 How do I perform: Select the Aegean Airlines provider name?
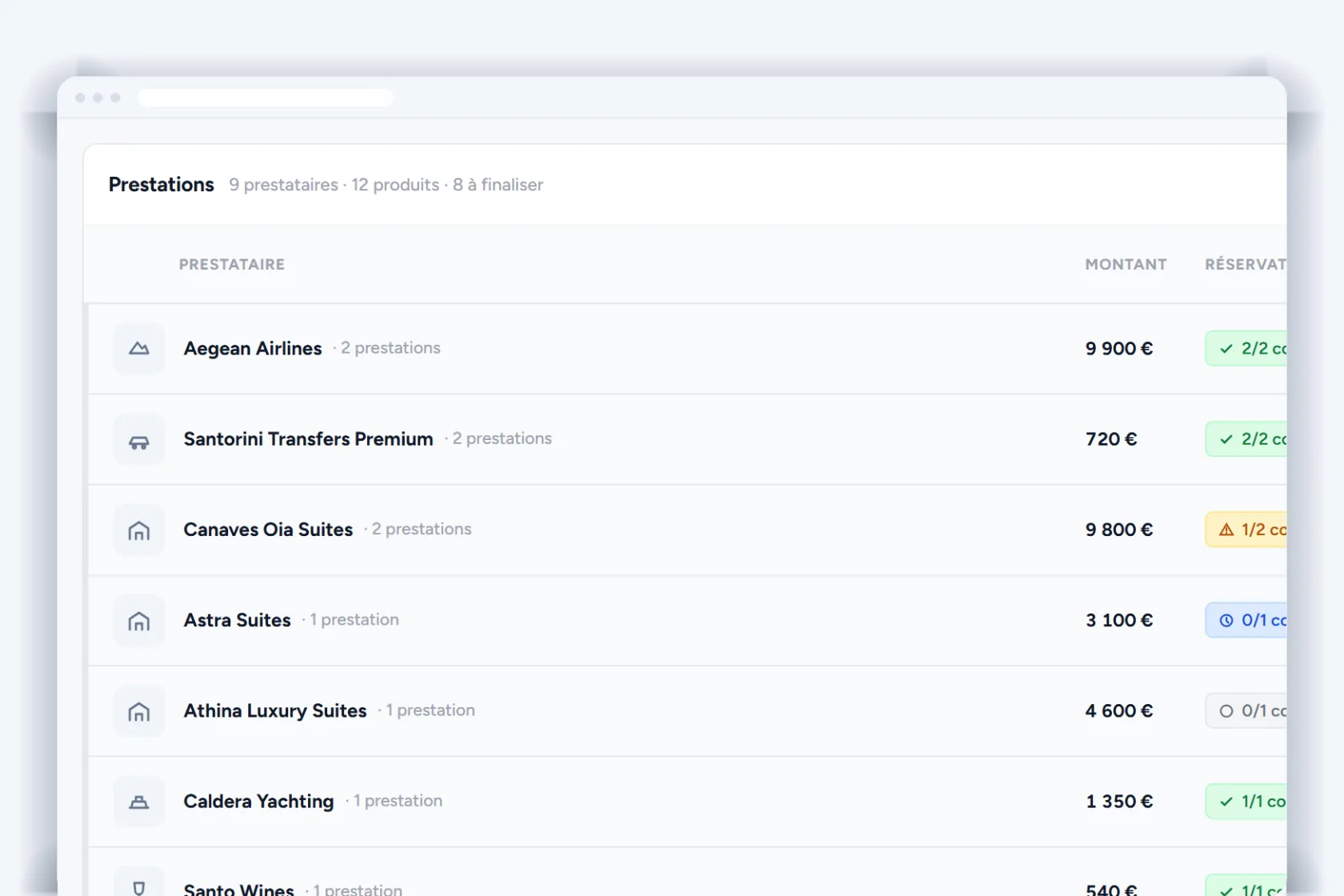tap(253, 349)
